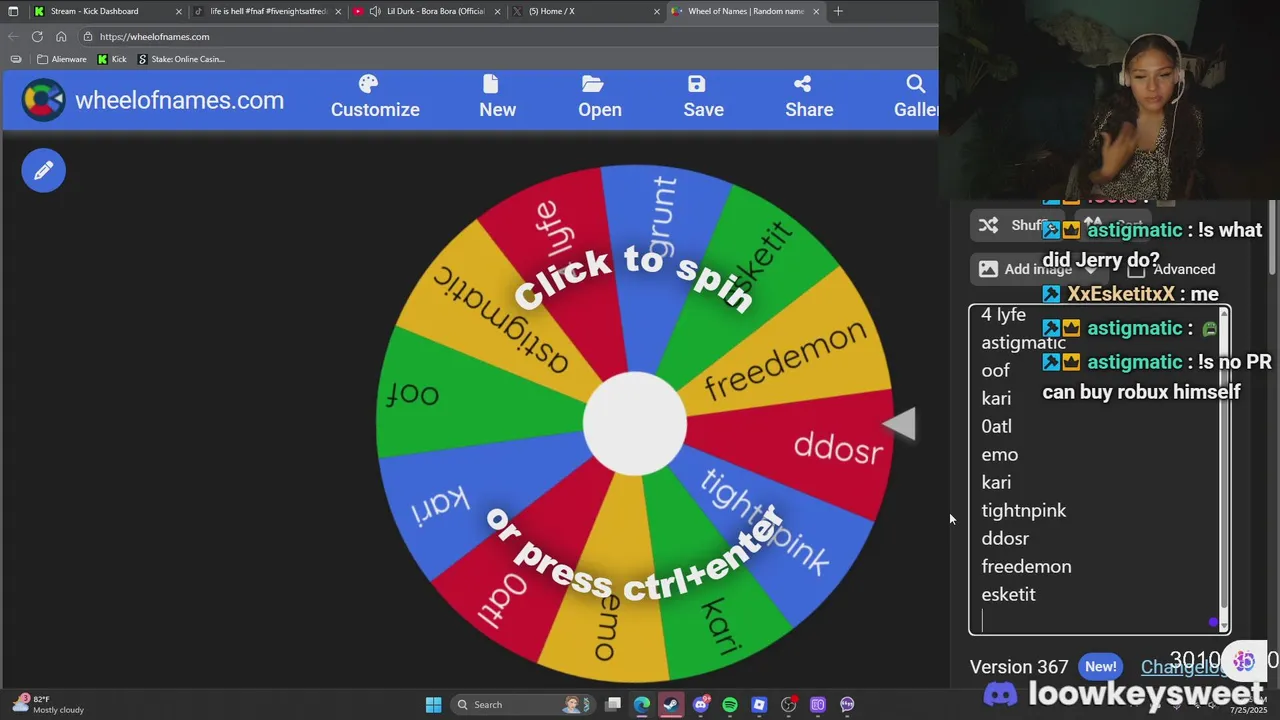Image resolution: width=1280 pixels, height=720 pixels.
Task: Share the wheel
Action: pyautogui.click(x=809, y=97)
